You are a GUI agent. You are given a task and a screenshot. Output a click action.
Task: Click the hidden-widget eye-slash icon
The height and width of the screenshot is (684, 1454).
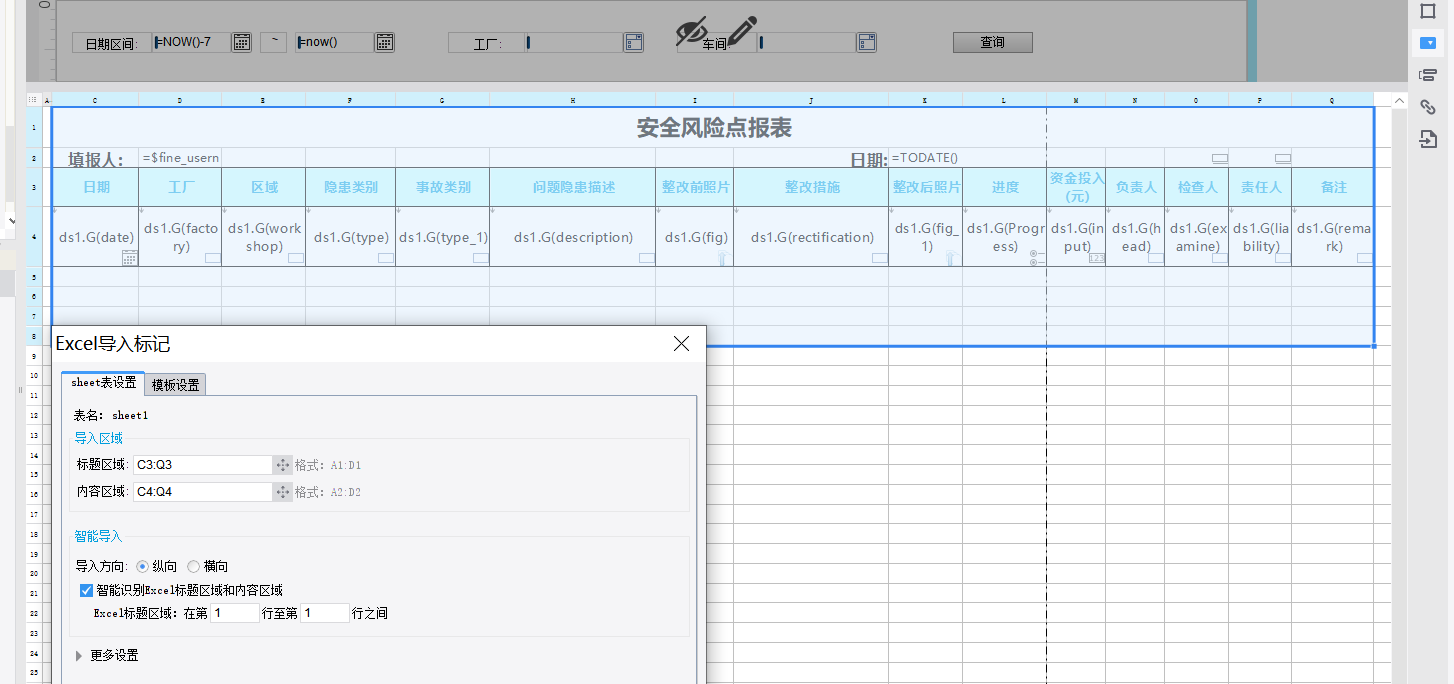[691, 32]
